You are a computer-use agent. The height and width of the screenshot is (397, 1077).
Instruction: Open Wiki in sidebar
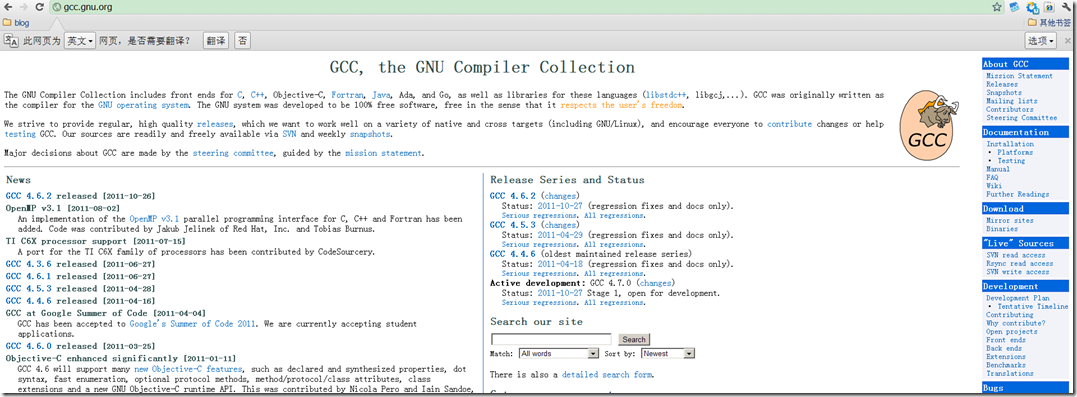tap(994, 185)
